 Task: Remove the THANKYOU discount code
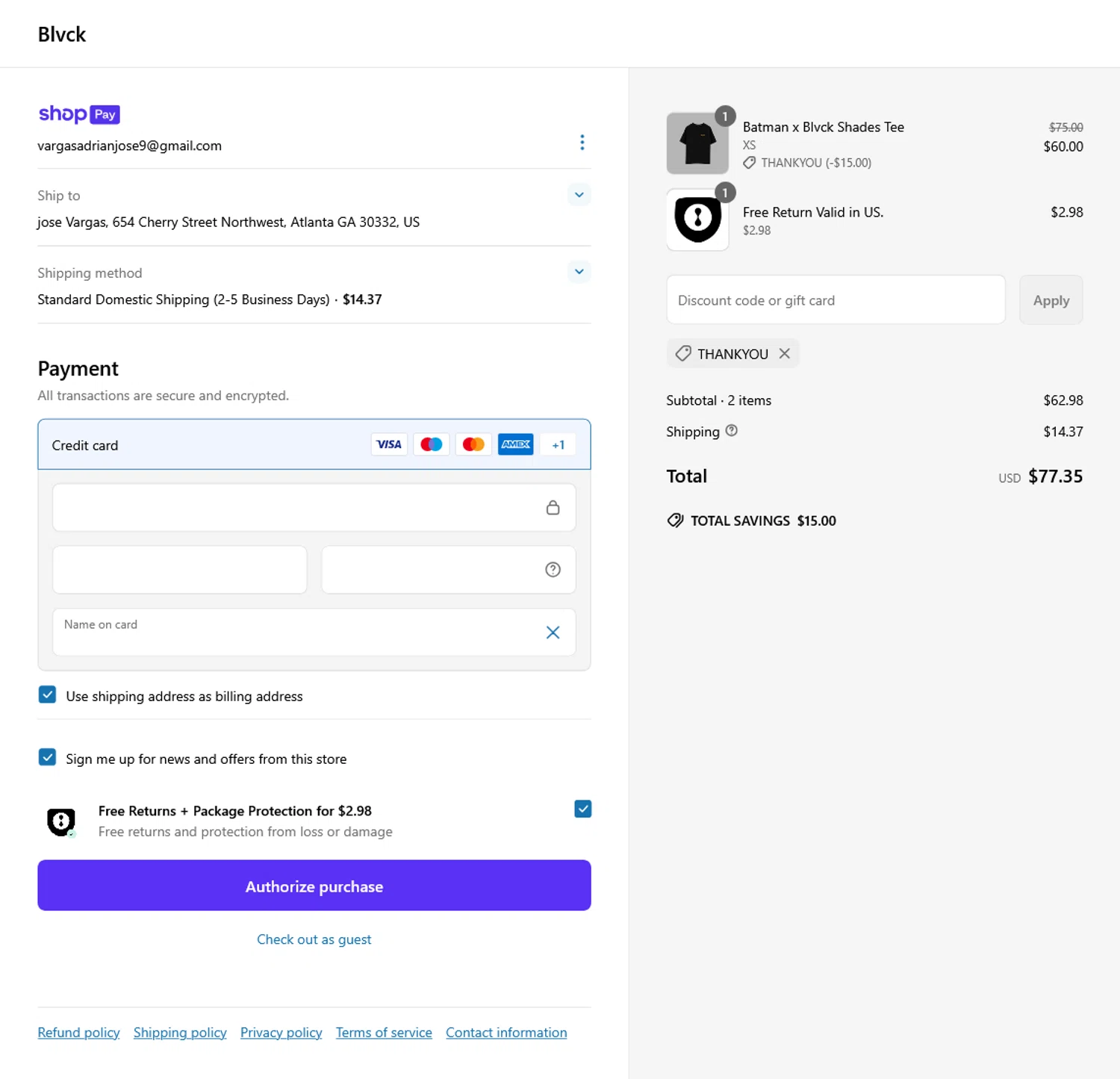point(784,353)
